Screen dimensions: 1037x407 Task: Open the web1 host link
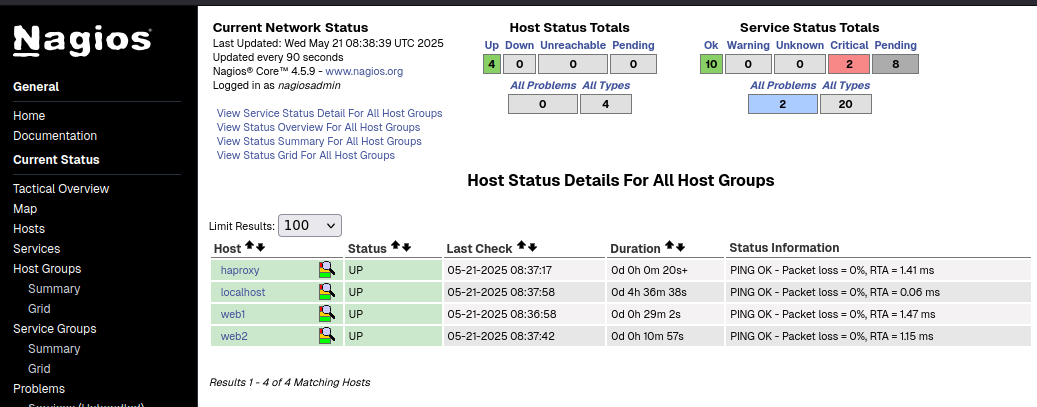pos(233,314)
